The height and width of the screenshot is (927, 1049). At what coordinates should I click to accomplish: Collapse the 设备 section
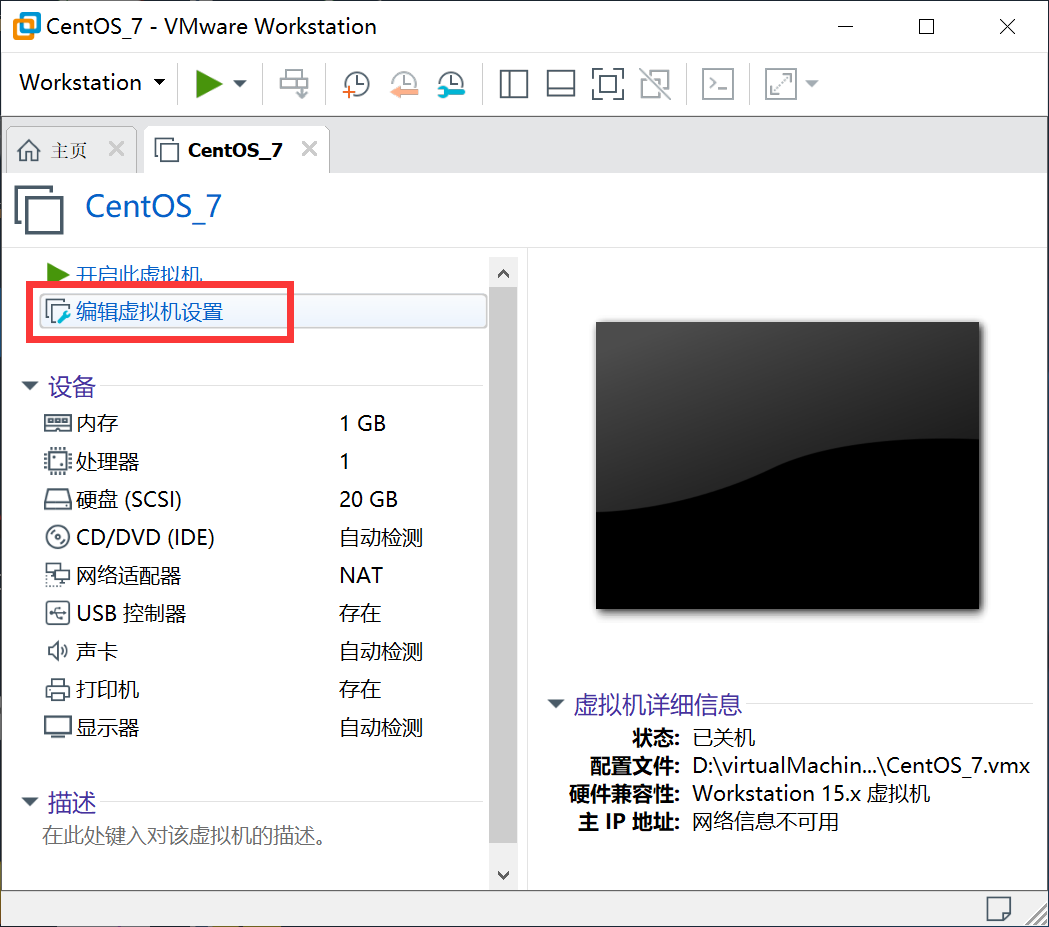29,385
